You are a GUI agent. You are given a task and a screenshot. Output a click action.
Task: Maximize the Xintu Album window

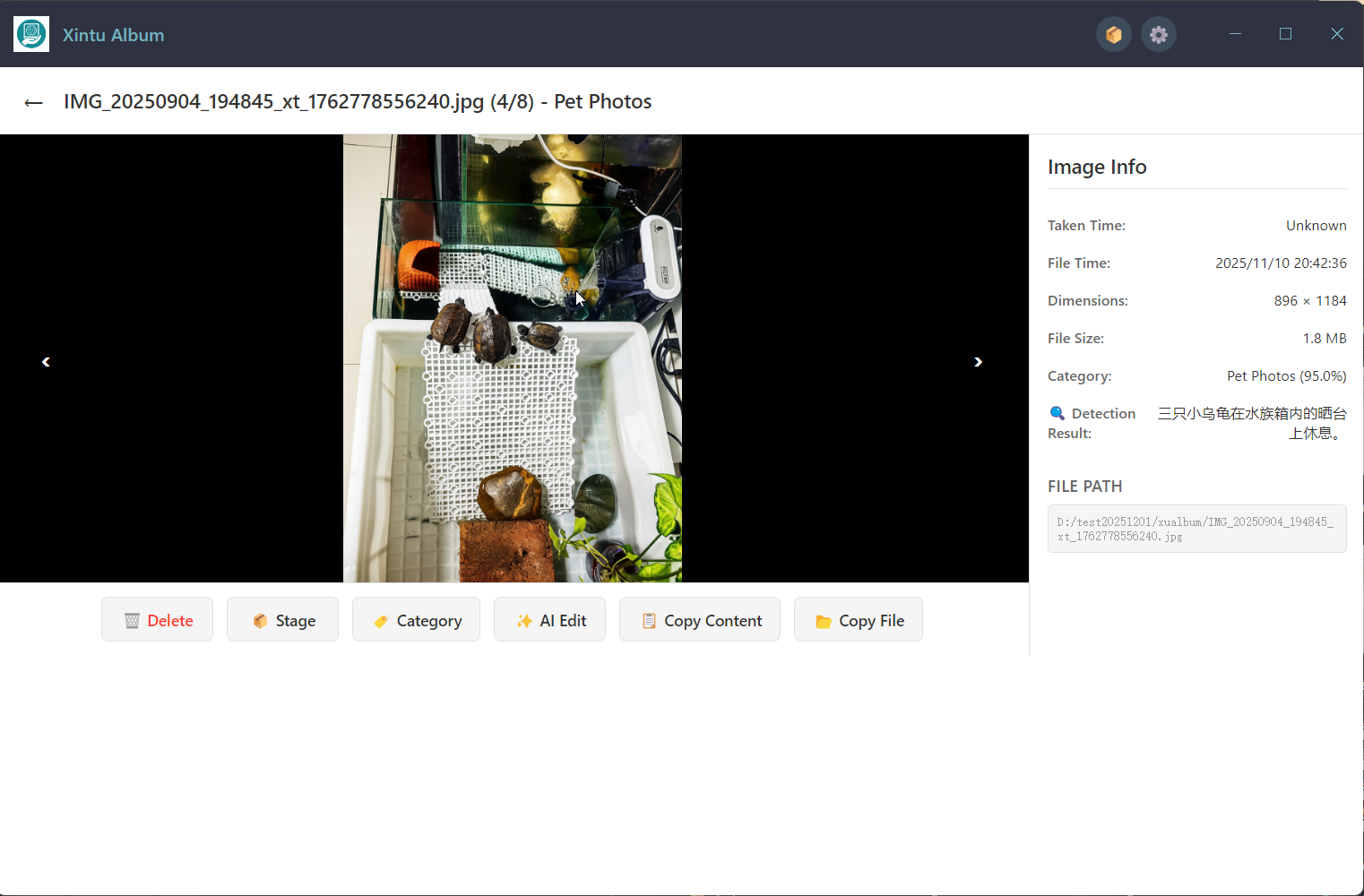coord(1285,34)
